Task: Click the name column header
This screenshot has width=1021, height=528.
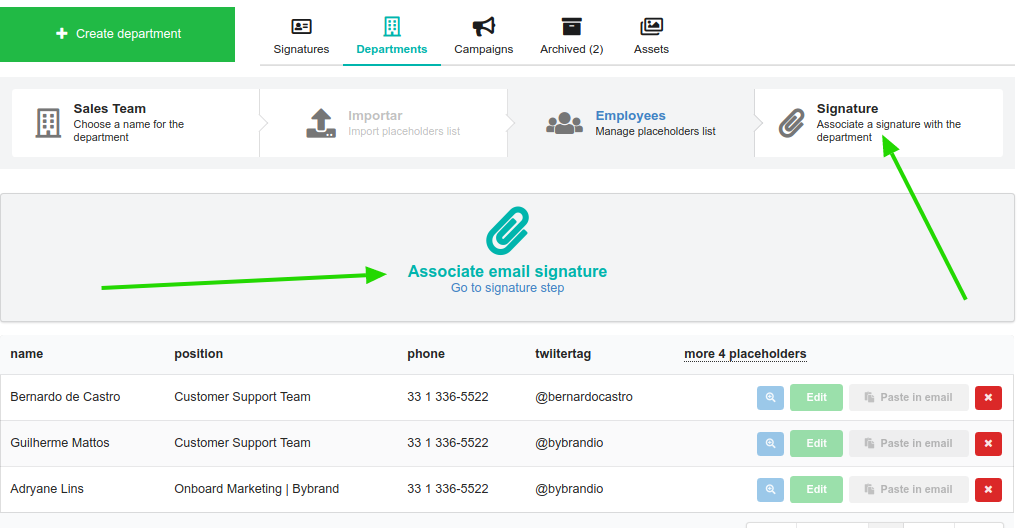Action: click(x=27, y=354)
